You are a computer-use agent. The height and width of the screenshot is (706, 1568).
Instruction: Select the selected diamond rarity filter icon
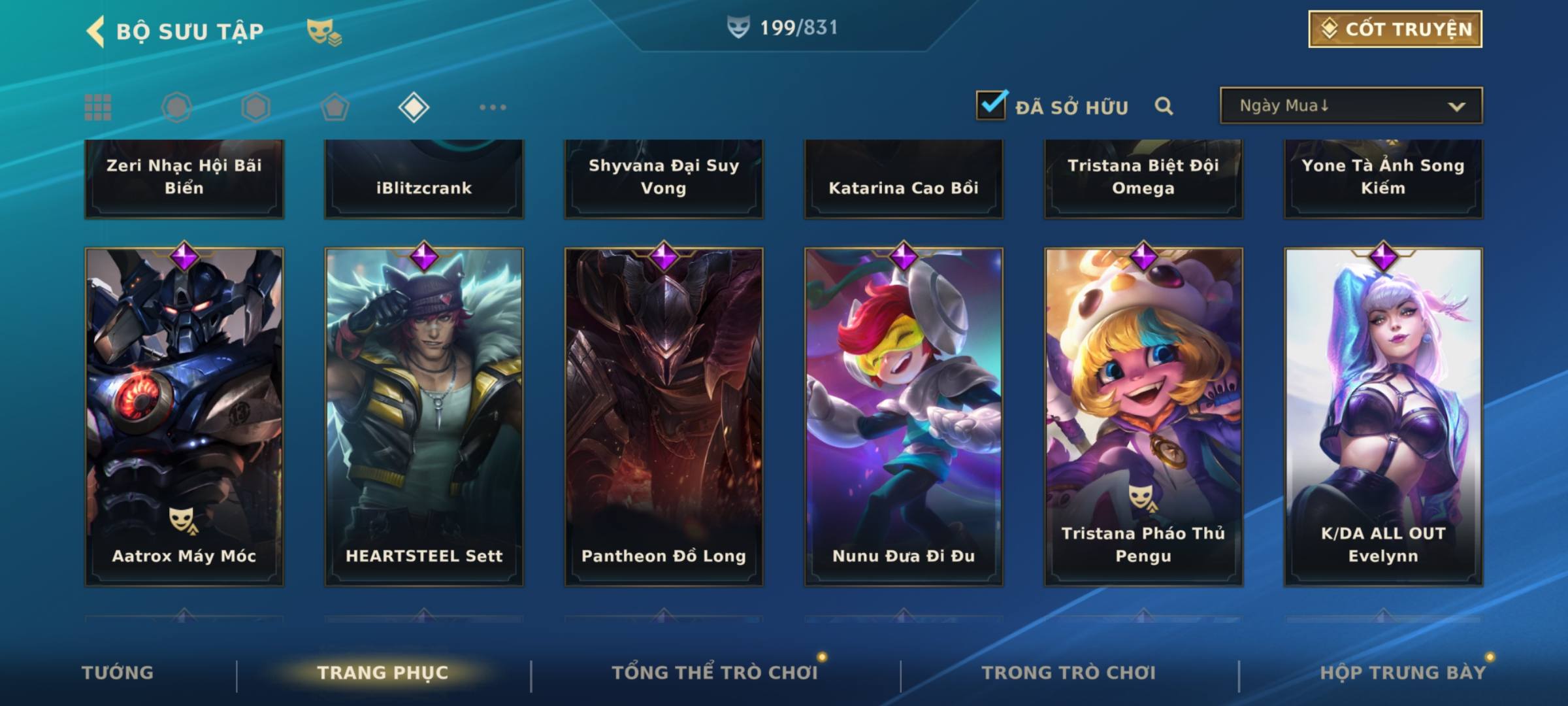(414, 107)
